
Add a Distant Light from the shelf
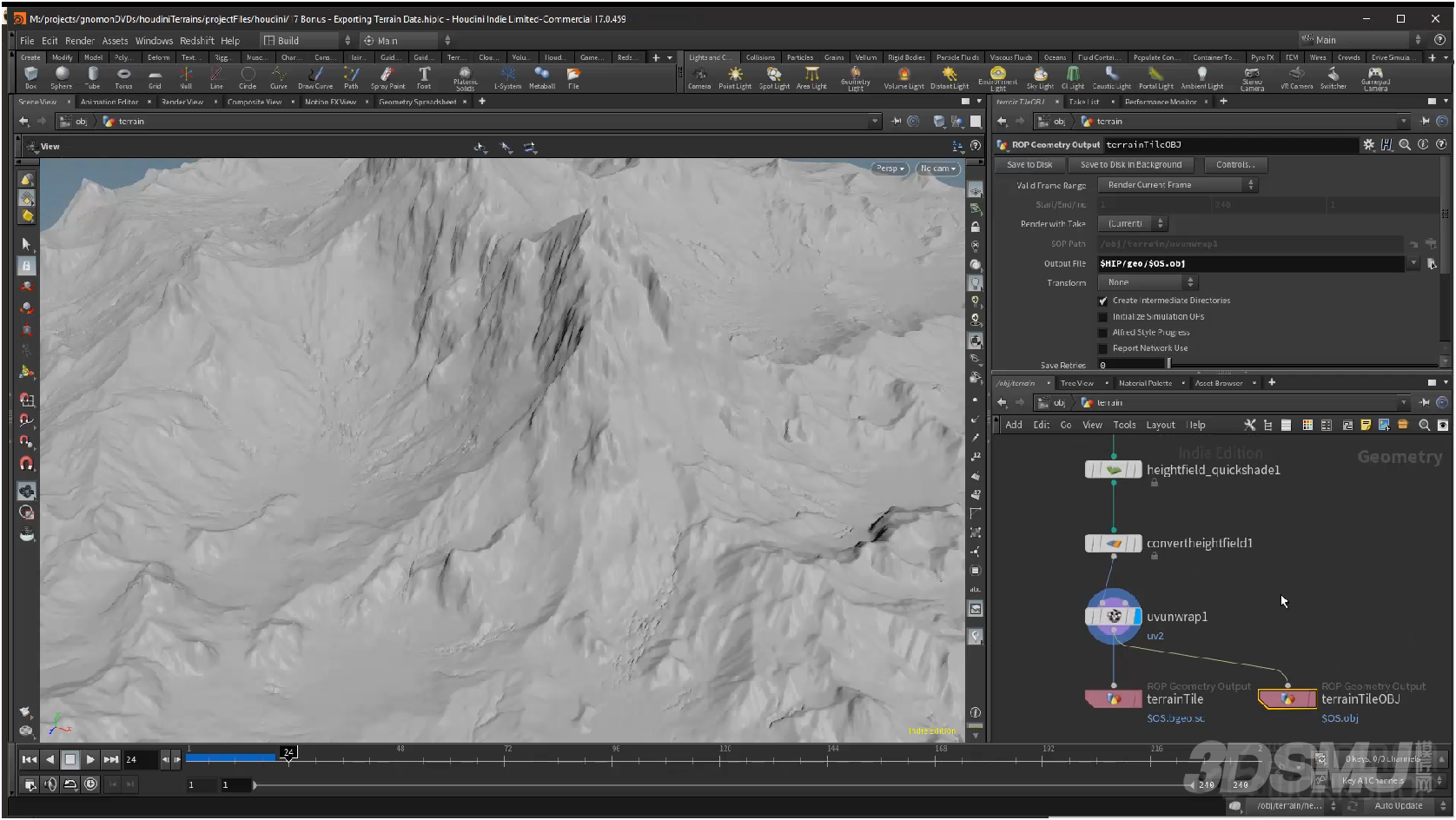click(x=949, y=77)
